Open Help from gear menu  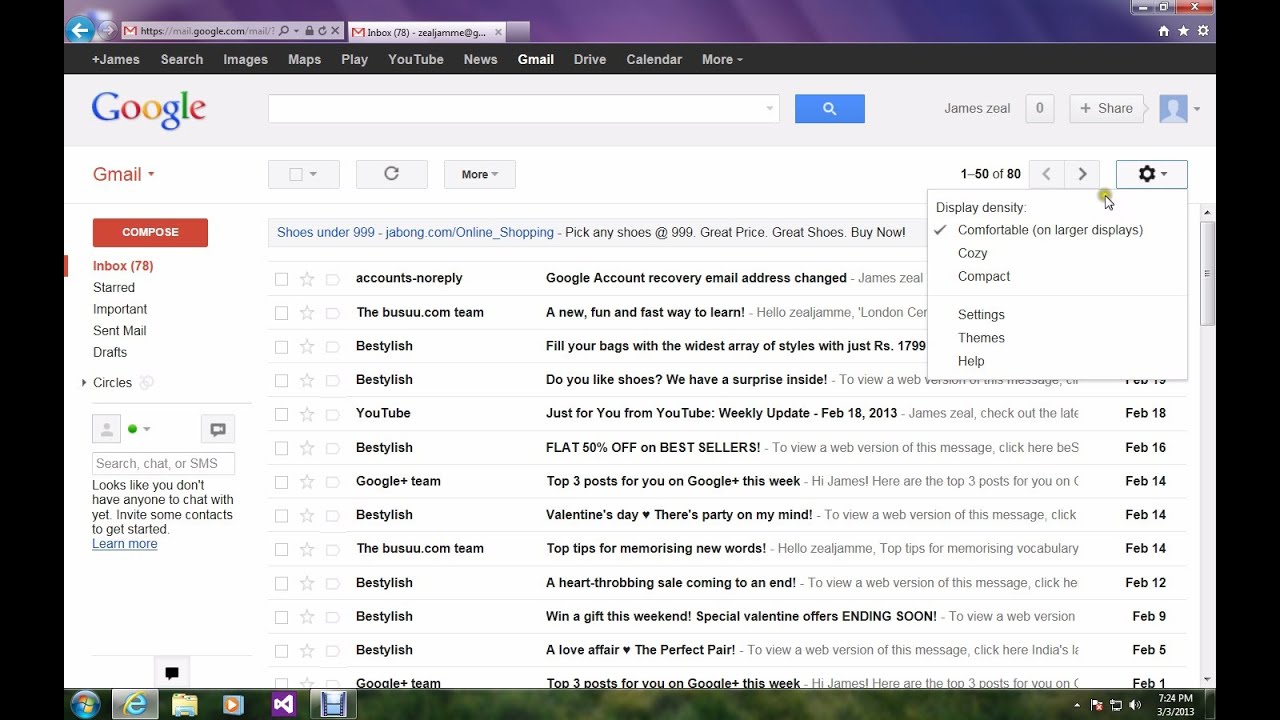click(971, 361)
